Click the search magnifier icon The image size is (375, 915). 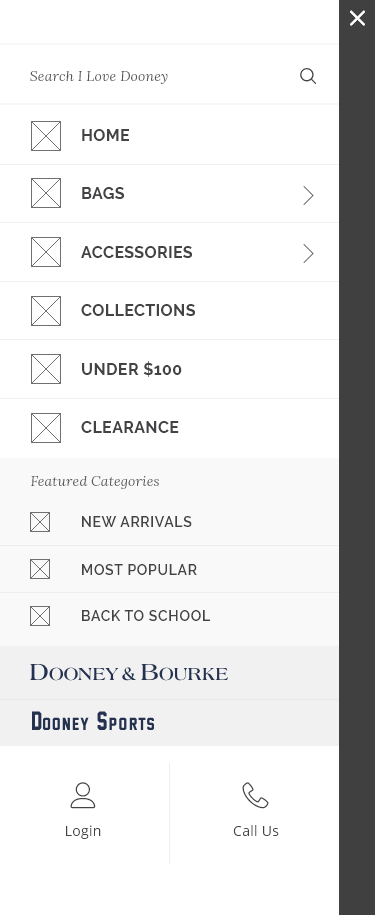[308, 76]
